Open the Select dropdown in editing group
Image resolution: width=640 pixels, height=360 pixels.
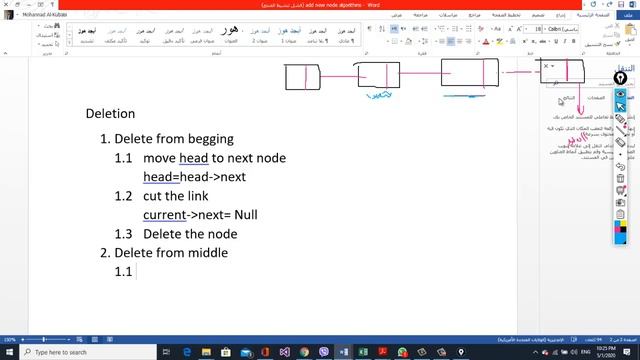(x=48, y=44)
